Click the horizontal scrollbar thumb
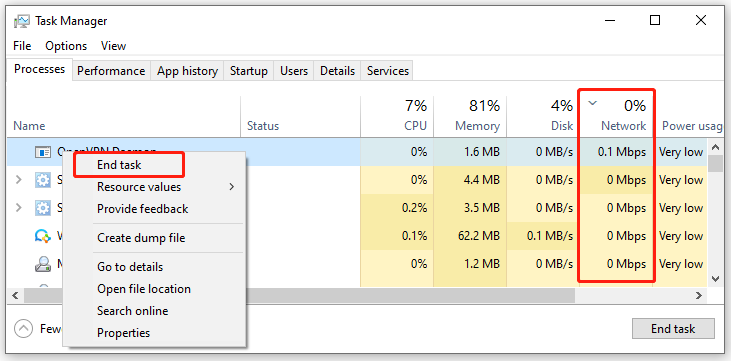The image size is (731, 361). (299, 295)
